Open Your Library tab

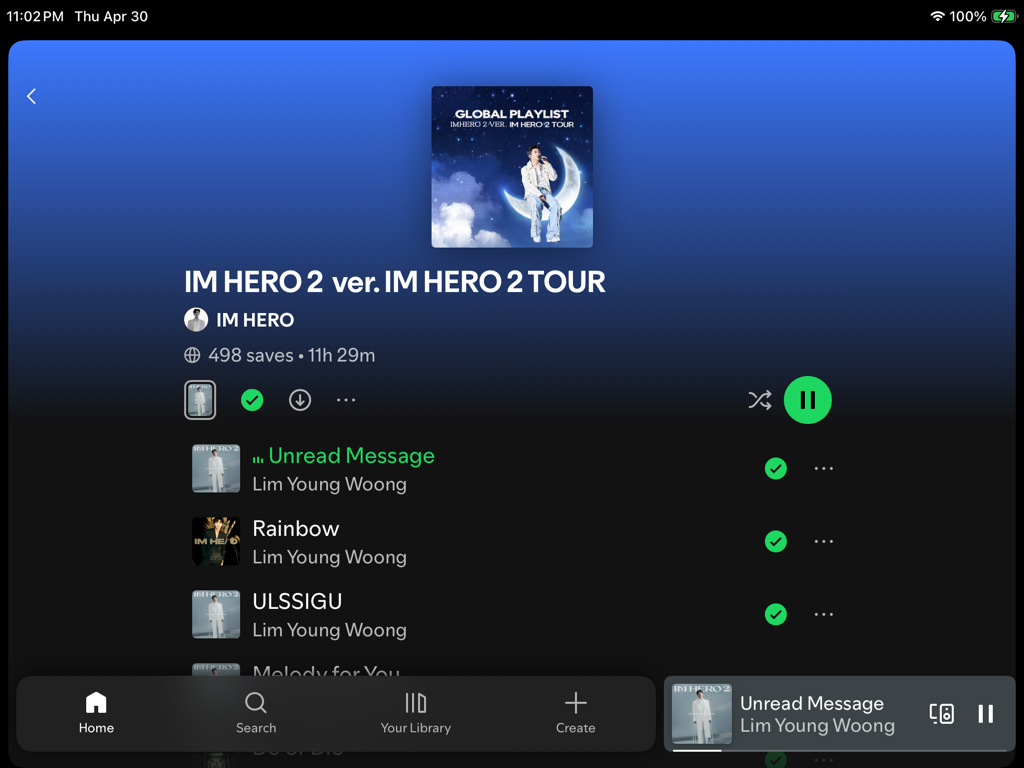click(416, 713)
